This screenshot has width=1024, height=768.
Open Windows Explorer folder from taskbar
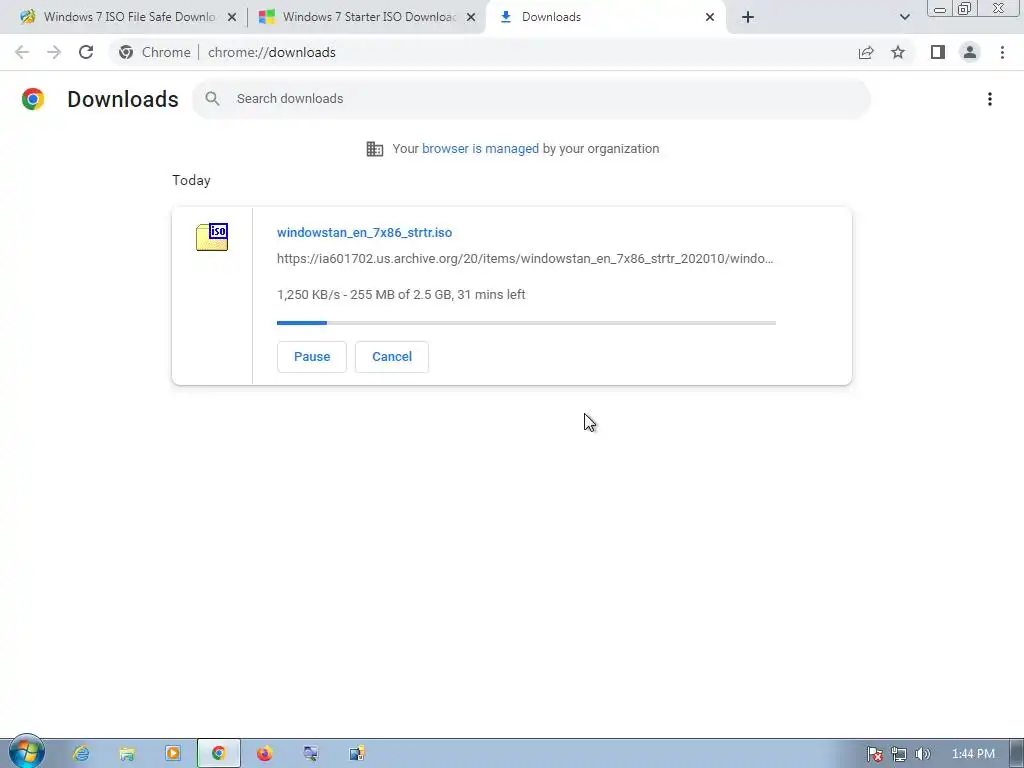point(127,754)
